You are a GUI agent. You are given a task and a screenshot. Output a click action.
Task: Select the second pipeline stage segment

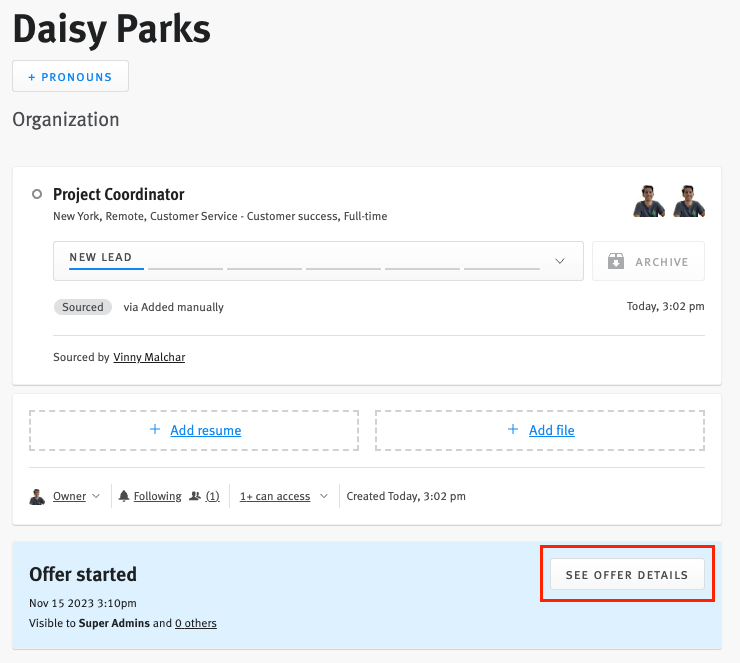tap(185, 267)
